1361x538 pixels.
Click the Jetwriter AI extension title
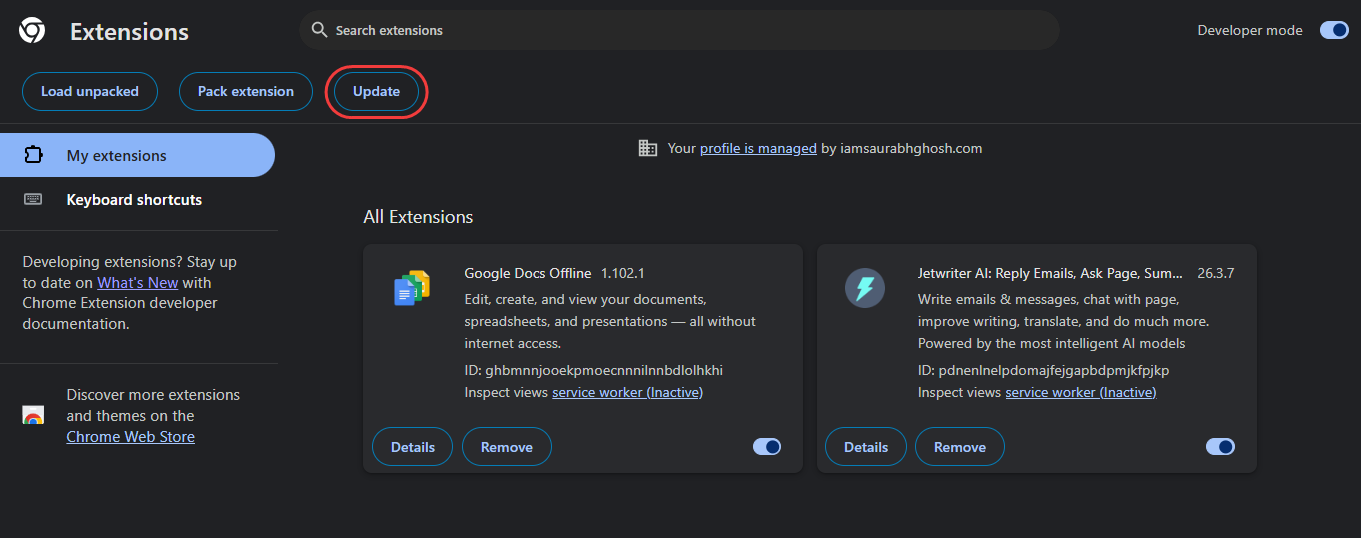[x=1050, y=273]
